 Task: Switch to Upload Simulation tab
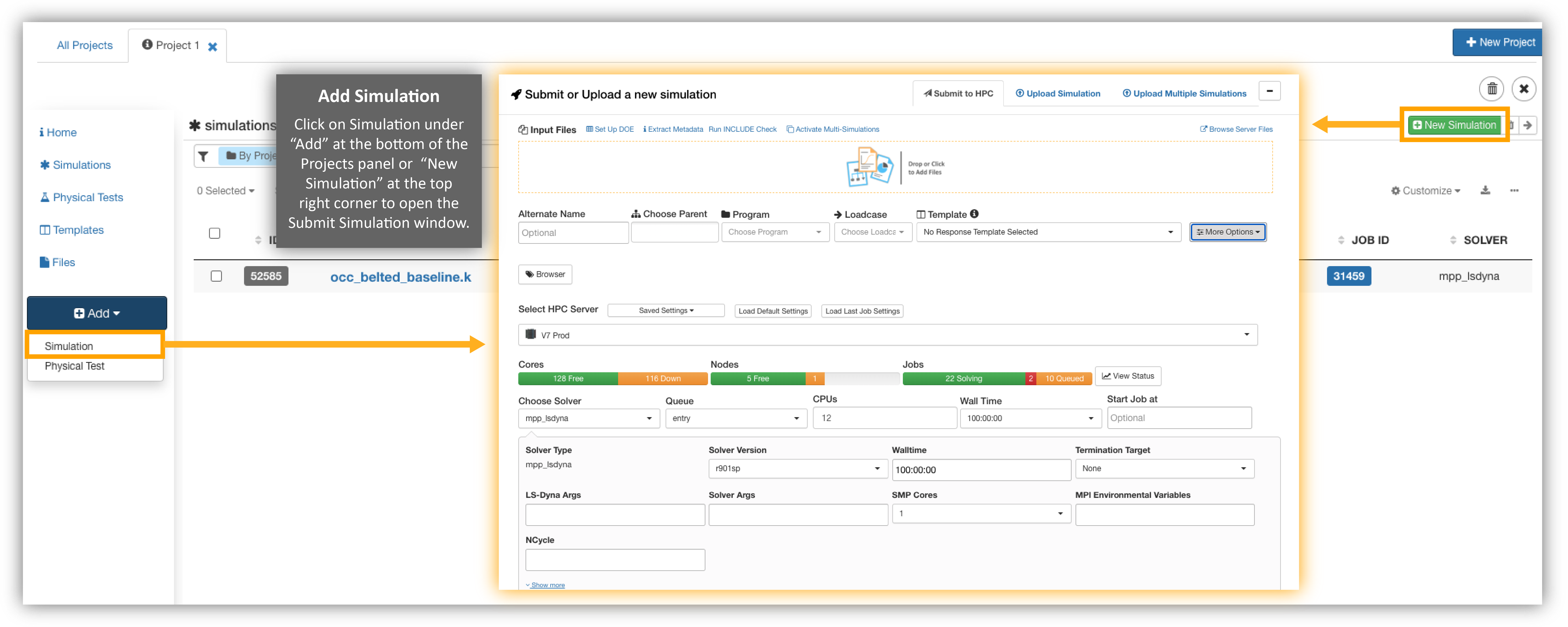(x=1057, y=93)
